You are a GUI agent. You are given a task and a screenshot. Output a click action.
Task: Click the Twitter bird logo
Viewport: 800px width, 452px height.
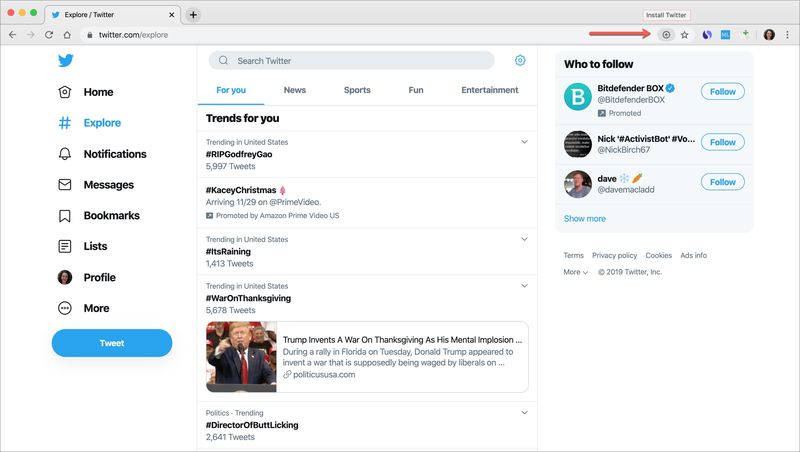(x=65, y=60)
